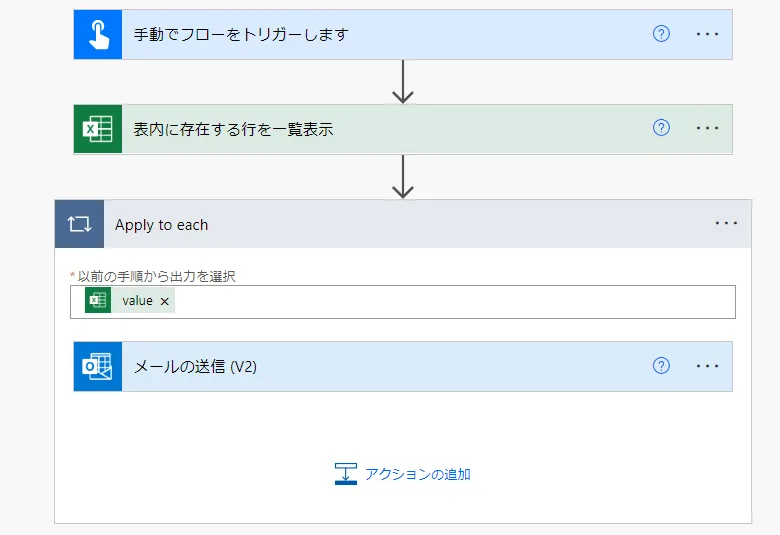
Task: Open the ellipsis menu on the Excel list rows step
Action: 707,128
